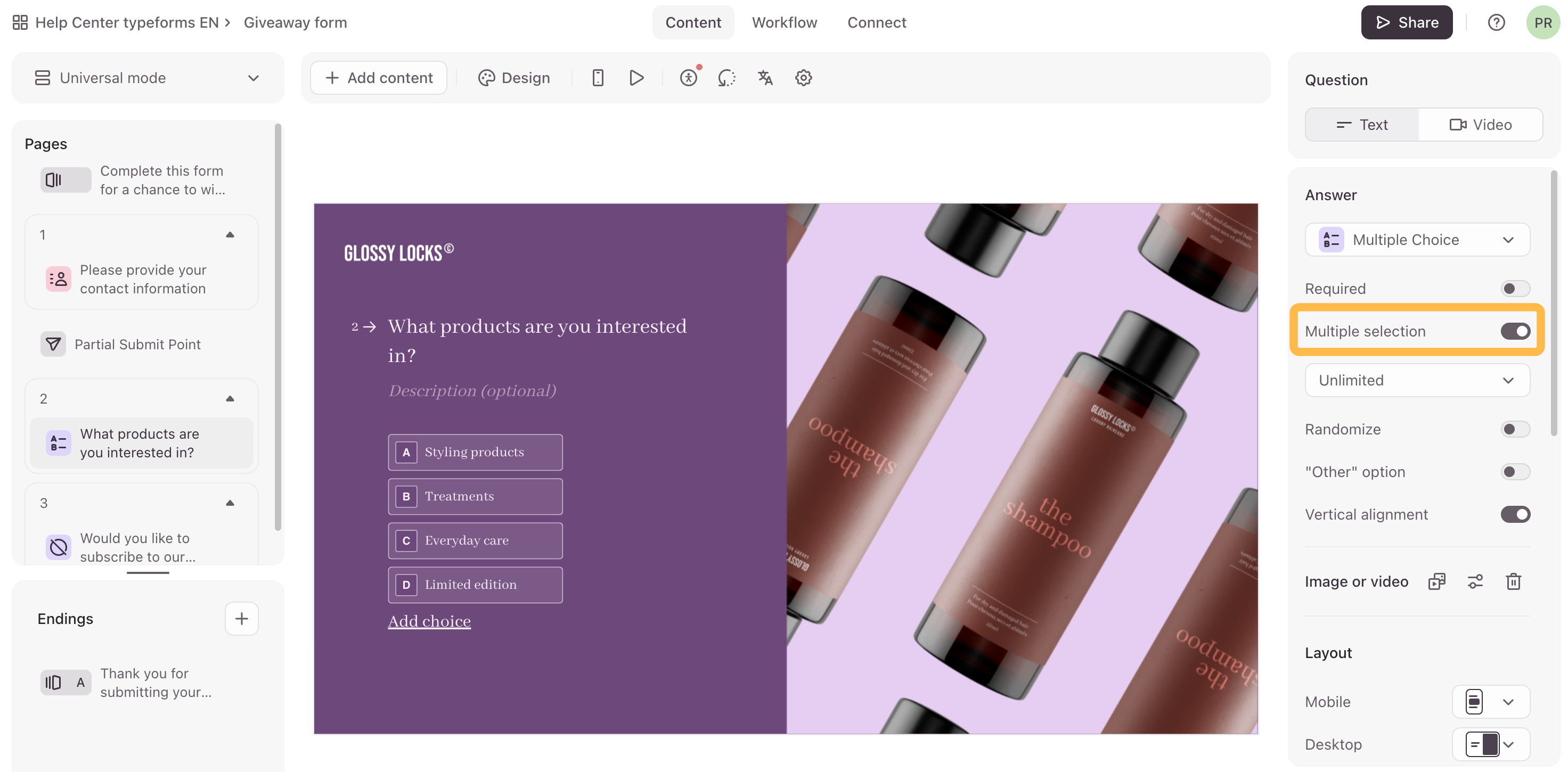Screen dimensions: 1568x772
Task: Click the mobile preview phone icon
Action: (x=597, y=78)
